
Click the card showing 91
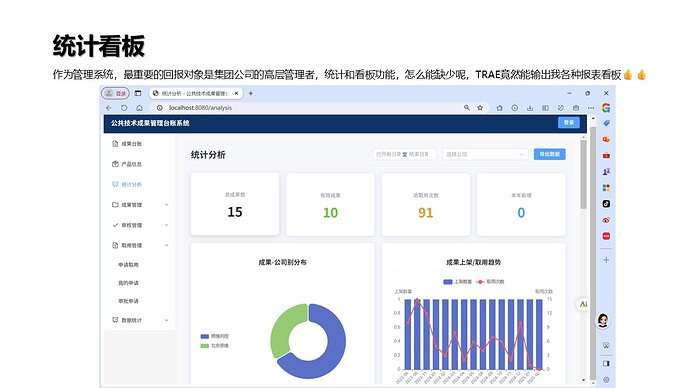pos(426,204)
